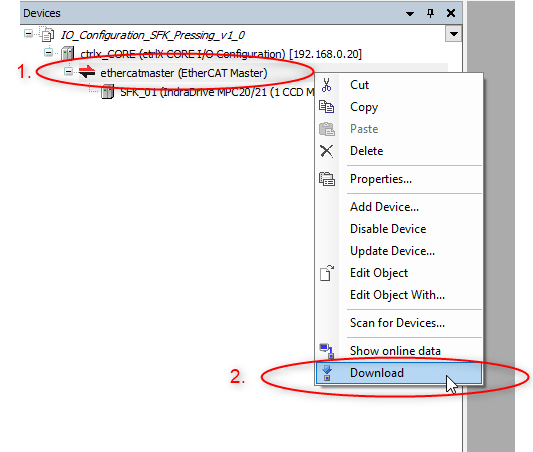Viewport: 533px width, 452px height.
Task: Click the Delete X icon in menu
Action: 326,151
